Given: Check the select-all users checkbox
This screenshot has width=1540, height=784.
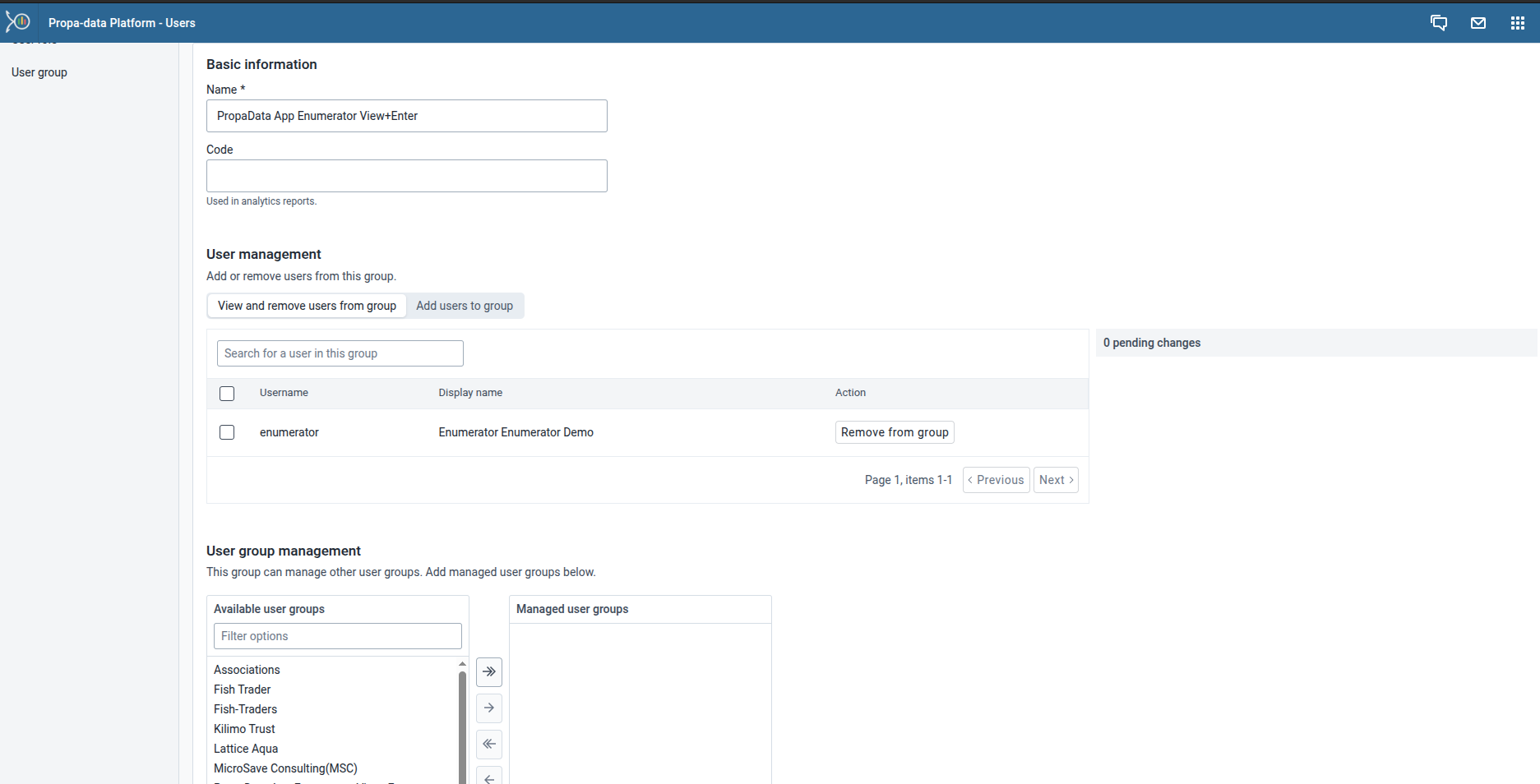Looking at the screenshot, I should pos(227,394).
